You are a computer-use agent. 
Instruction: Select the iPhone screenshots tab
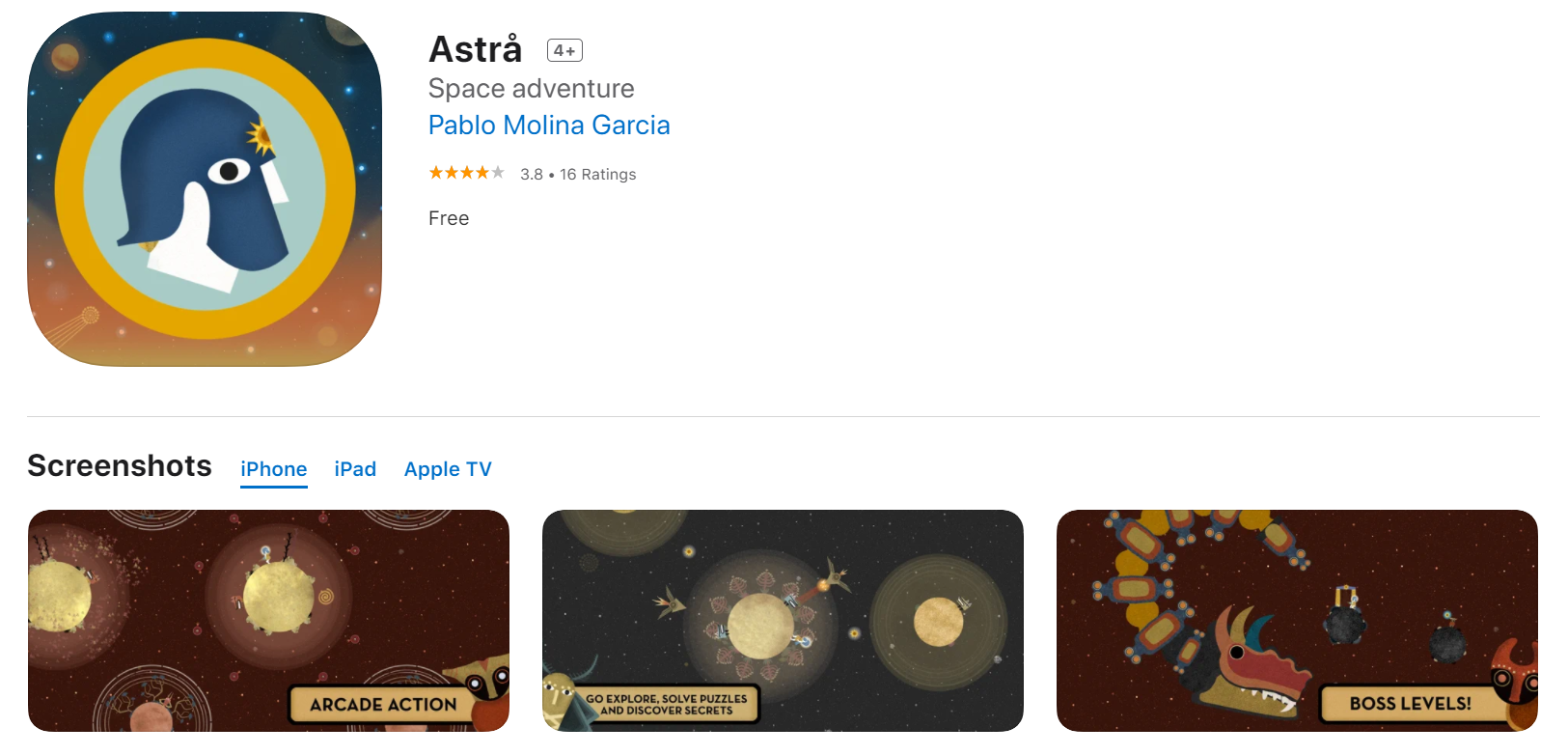point(274,469)
